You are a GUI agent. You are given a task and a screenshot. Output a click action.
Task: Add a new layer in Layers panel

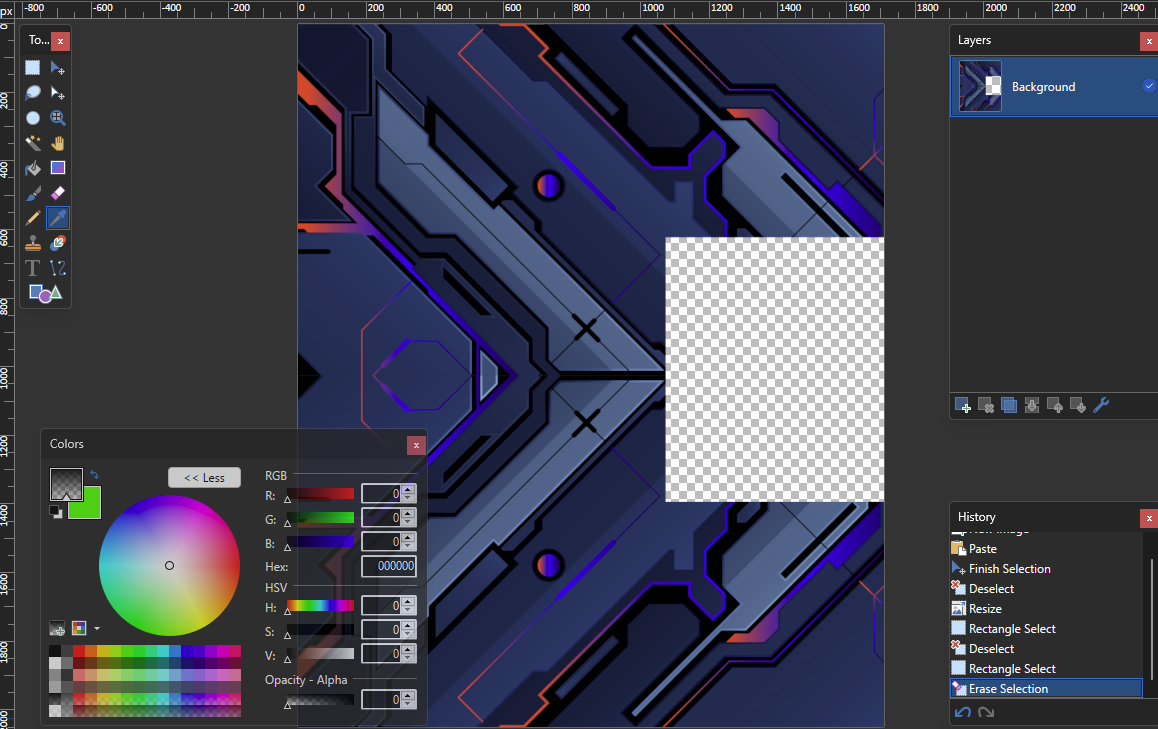(962, 405)
